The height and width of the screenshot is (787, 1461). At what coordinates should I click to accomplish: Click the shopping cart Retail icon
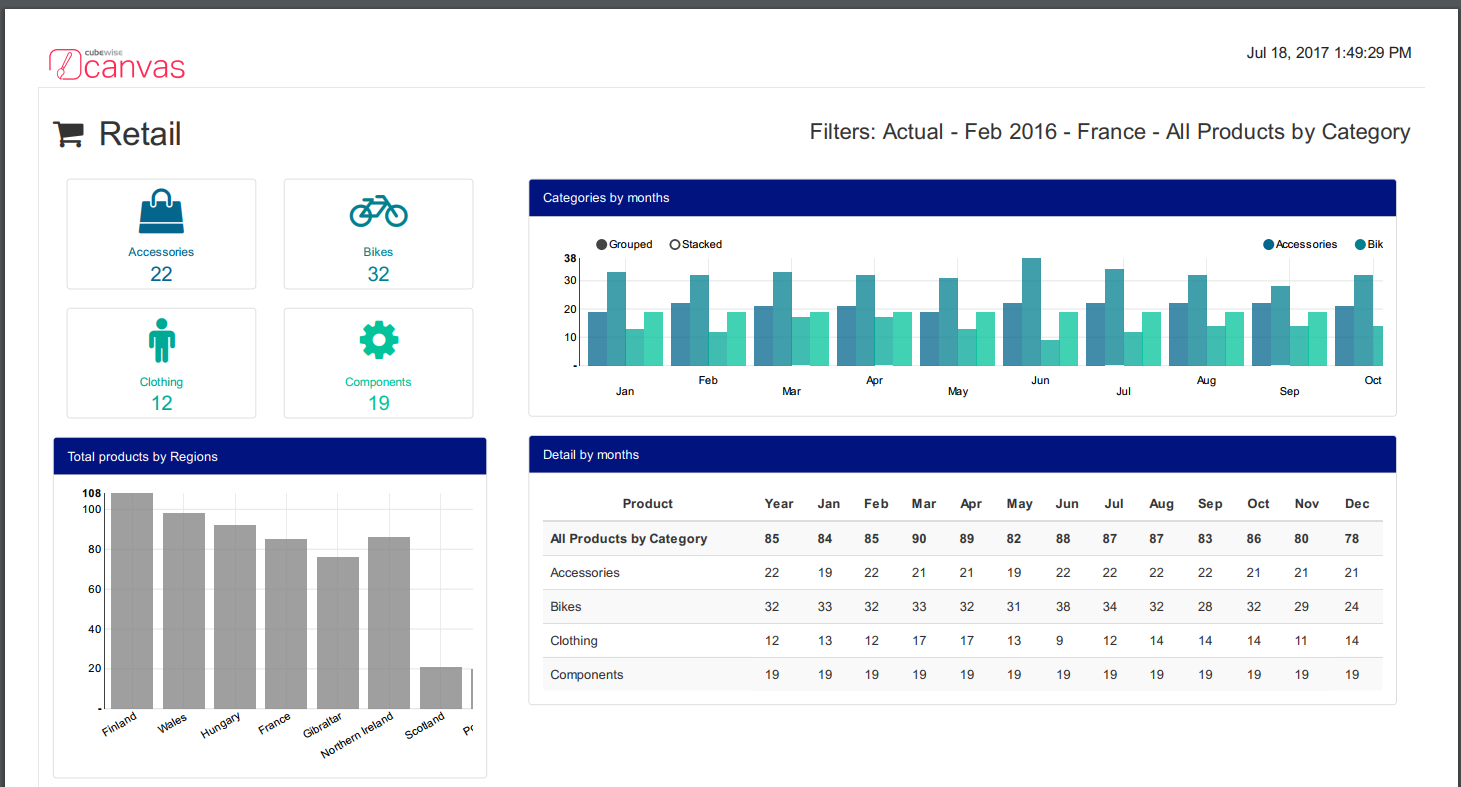(68, 134)
